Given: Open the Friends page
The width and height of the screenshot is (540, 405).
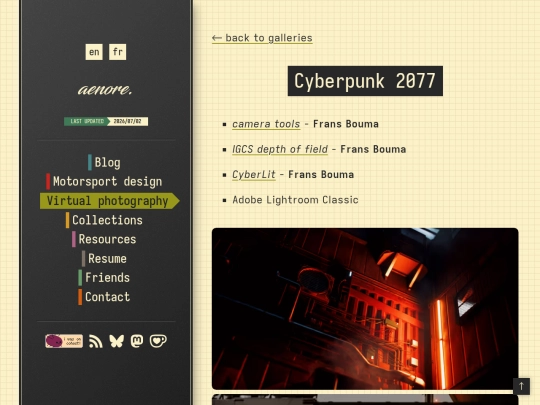Looking at the screenshot, I should click(104, 278).
